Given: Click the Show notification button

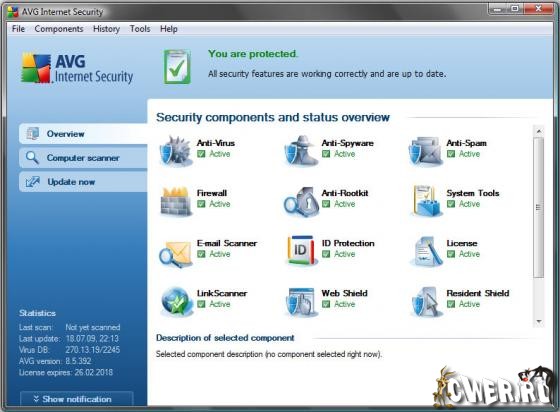Looking at the screenshot, I should tap(77, 399).
